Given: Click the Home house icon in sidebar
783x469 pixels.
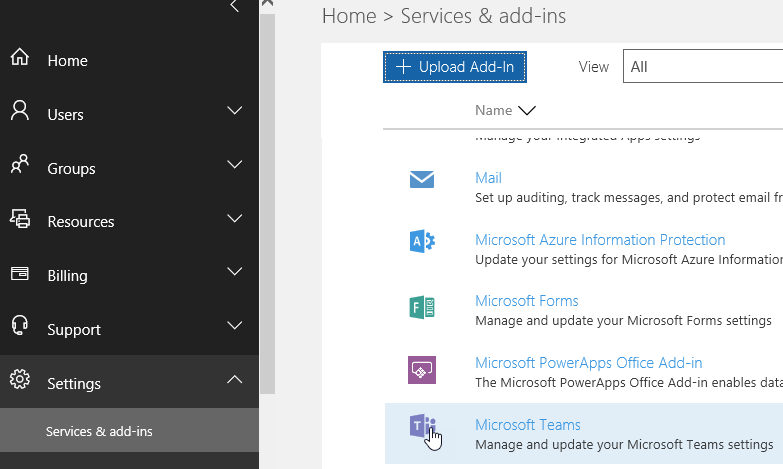Looking at the screenshot, I should point(20,59).
